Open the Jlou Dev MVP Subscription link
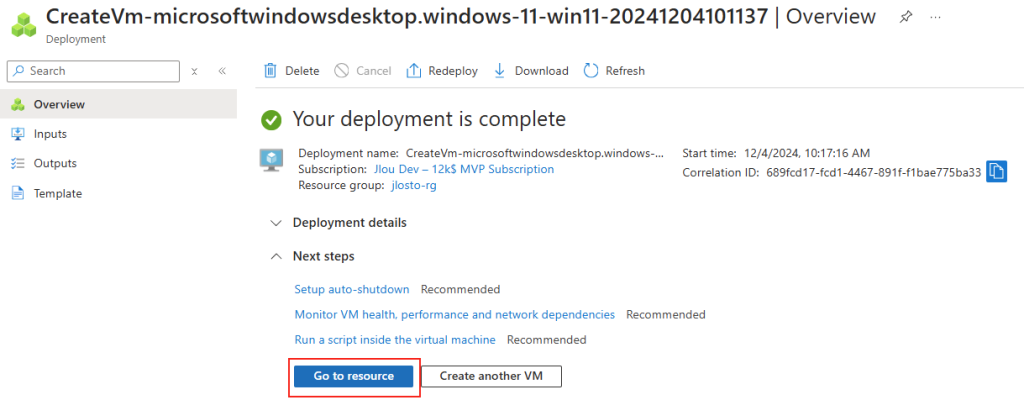The image size is (1024, 400). tap(464, 169)
